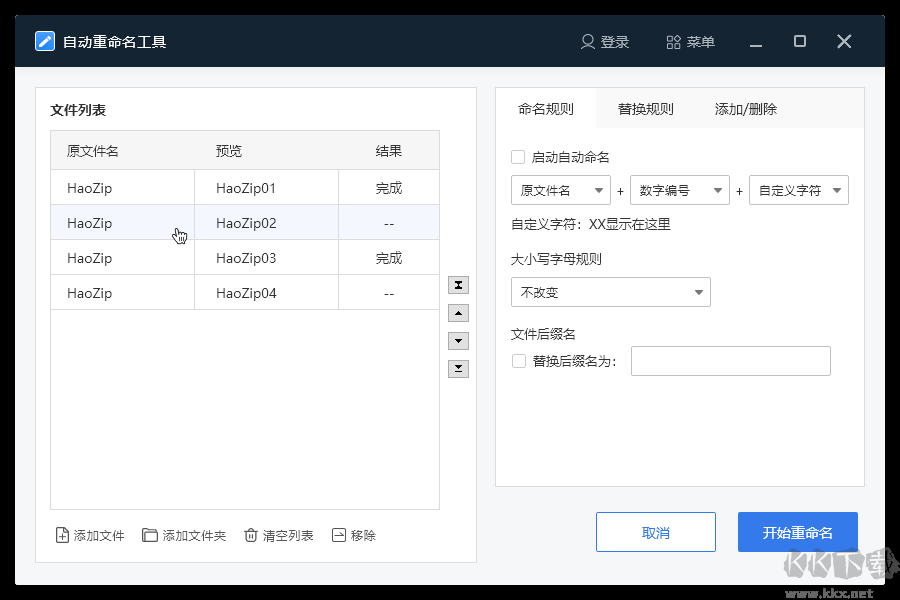Switch to the 替换规则 tab
The width and height of the screenshot is (900, 600).
tap(644, 108)
